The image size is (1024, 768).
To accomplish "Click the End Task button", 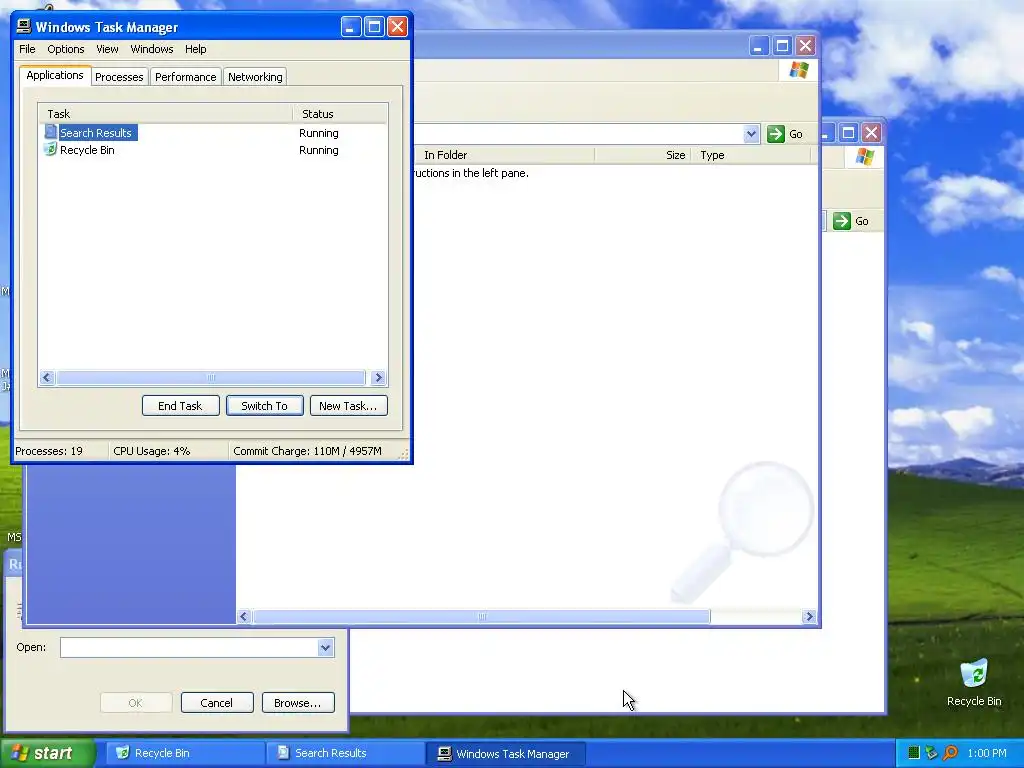I will [180, 406].
